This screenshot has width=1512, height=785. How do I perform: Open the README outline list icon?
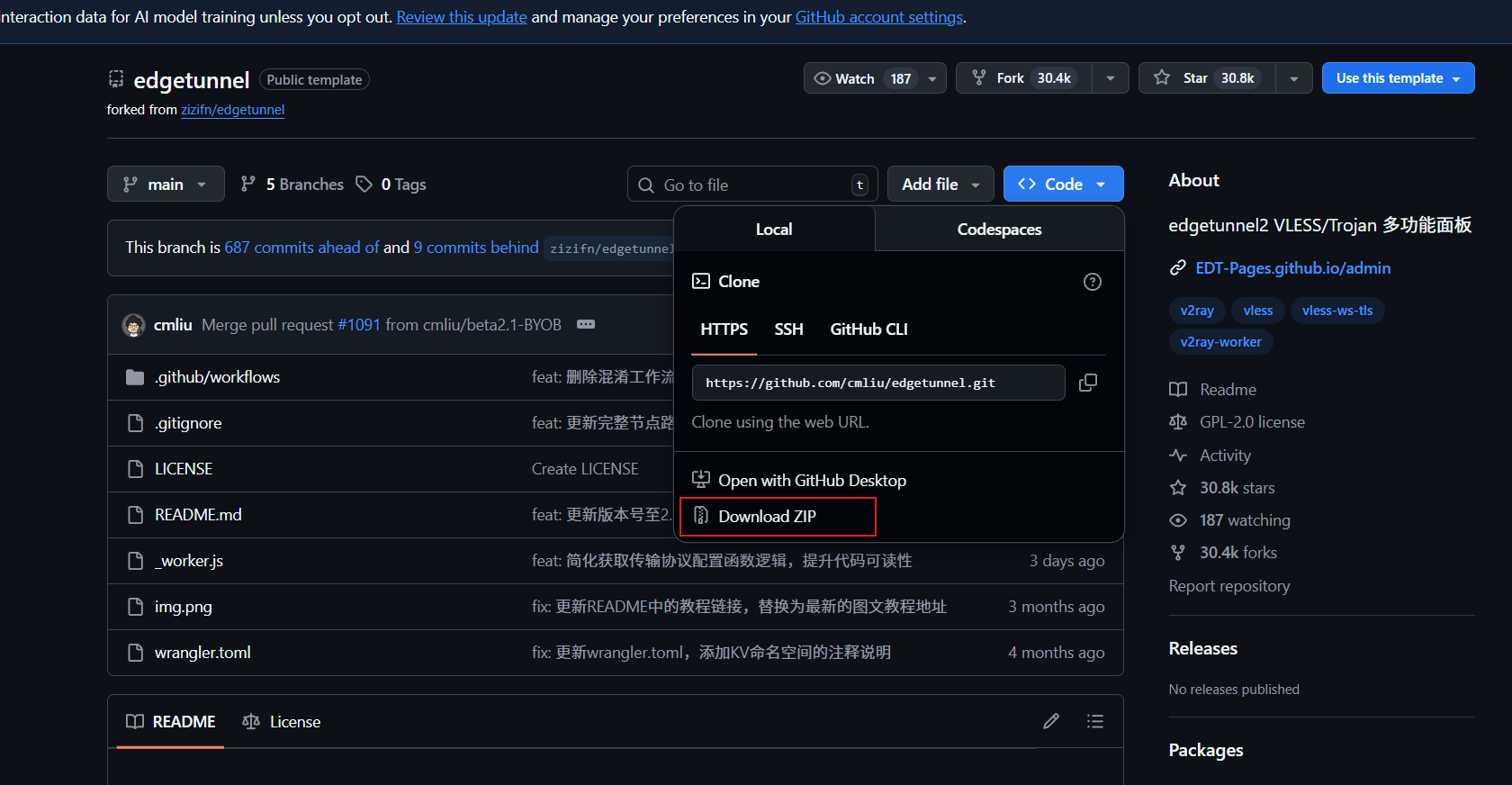pyautogui.click(x=1094, y=721)
